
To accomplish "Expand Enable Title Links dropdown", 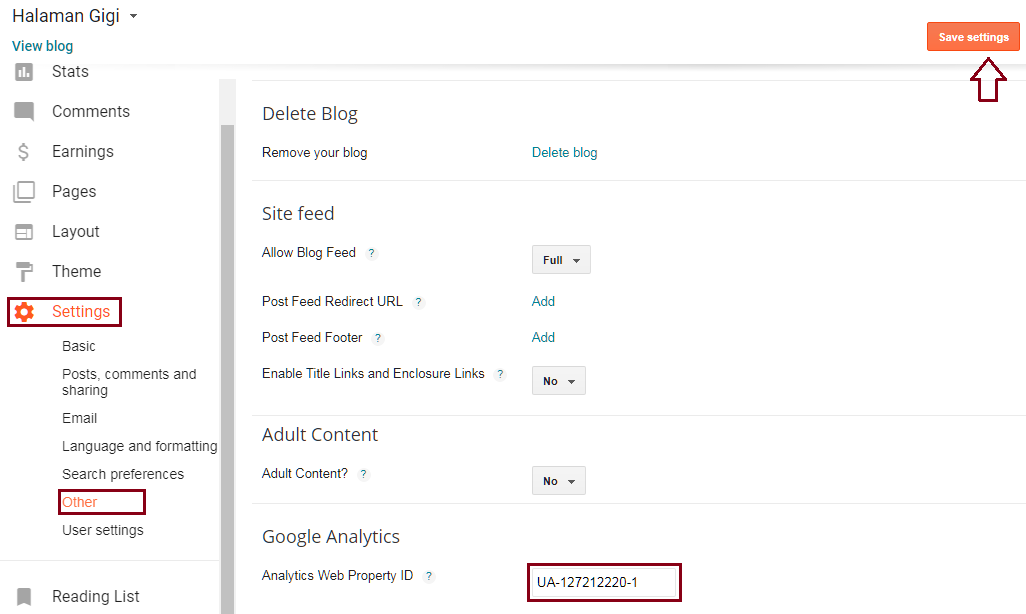I will pos(558,381).
